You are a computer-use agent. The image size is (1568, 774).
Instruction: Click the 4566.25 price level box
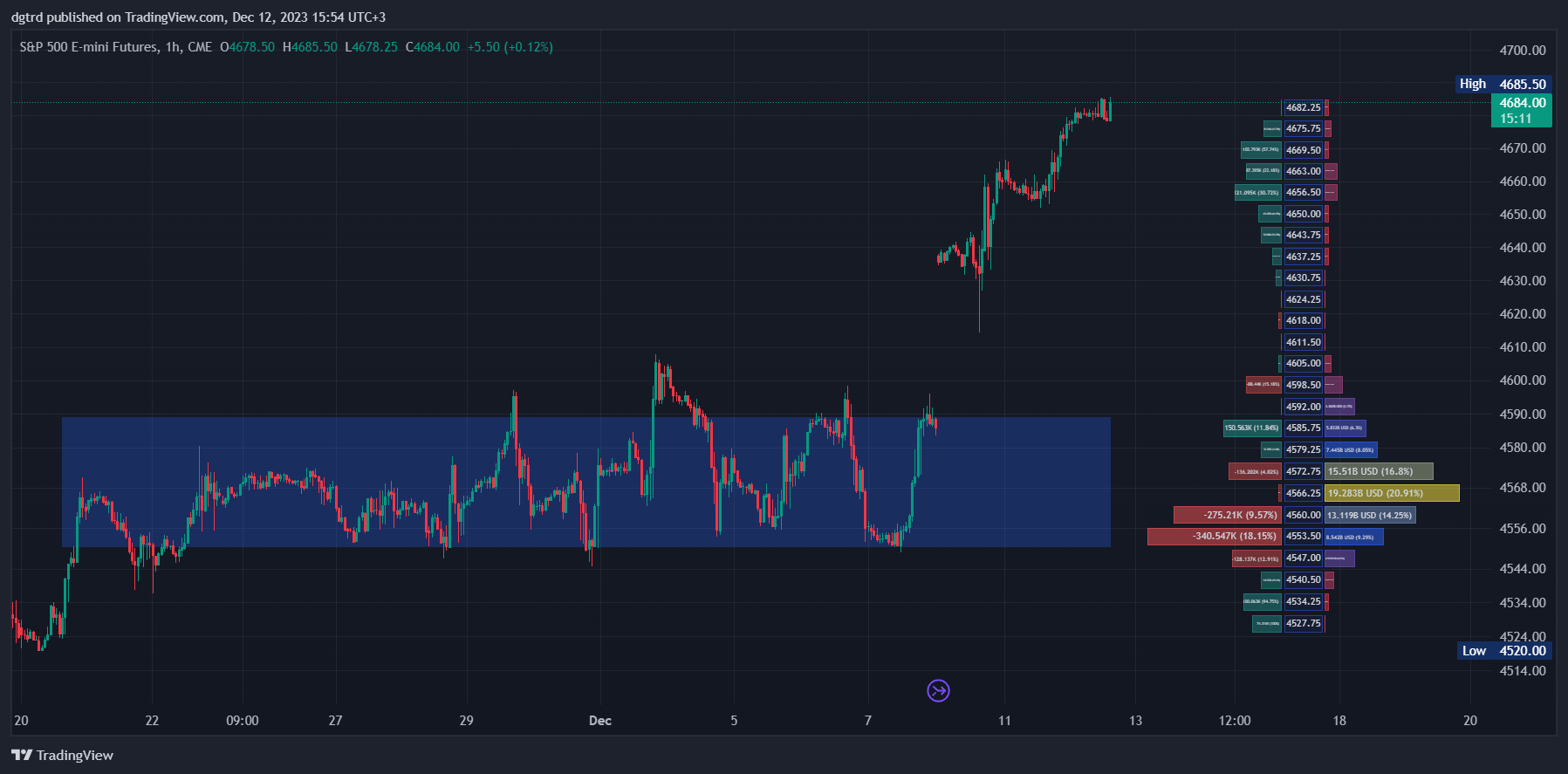pos(1303,493)
